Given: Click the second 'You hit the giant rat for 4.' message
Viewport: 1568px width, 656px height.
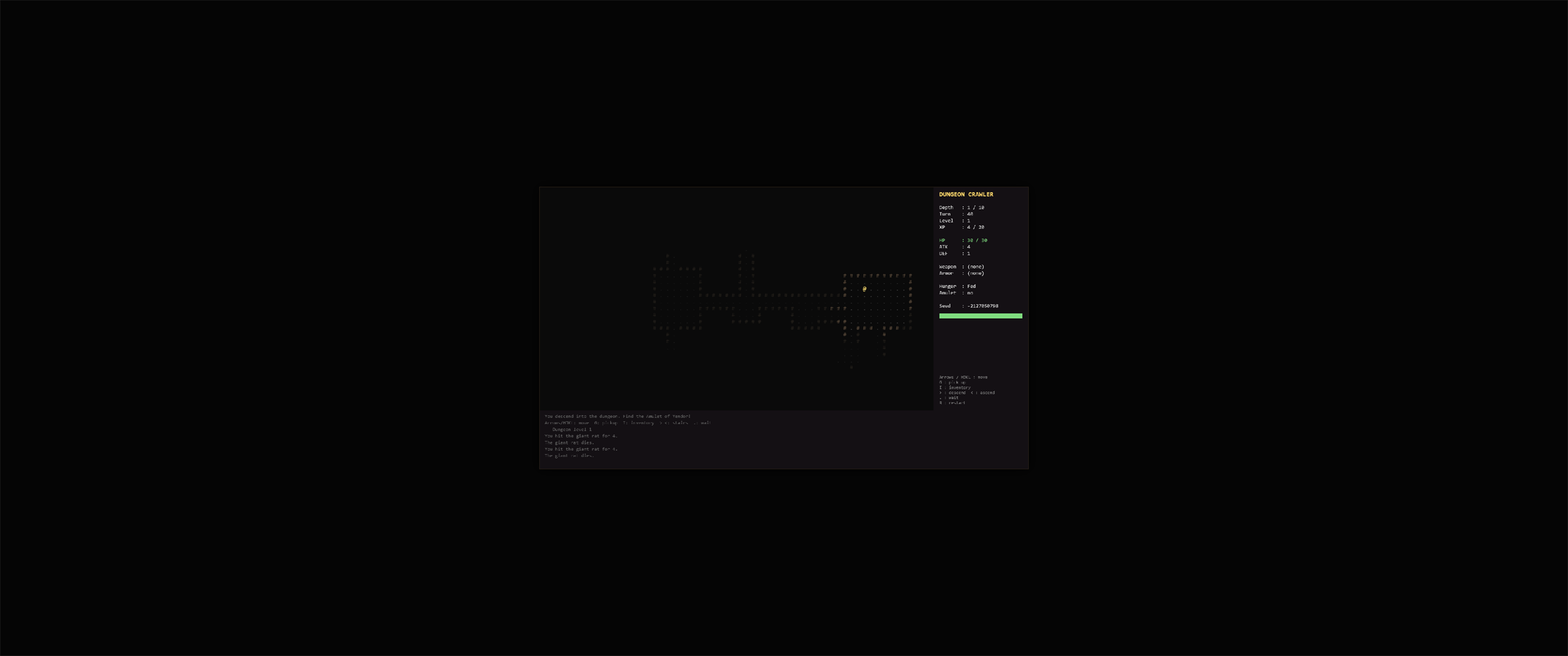Looking at the screenshot, I should [581, 449].
